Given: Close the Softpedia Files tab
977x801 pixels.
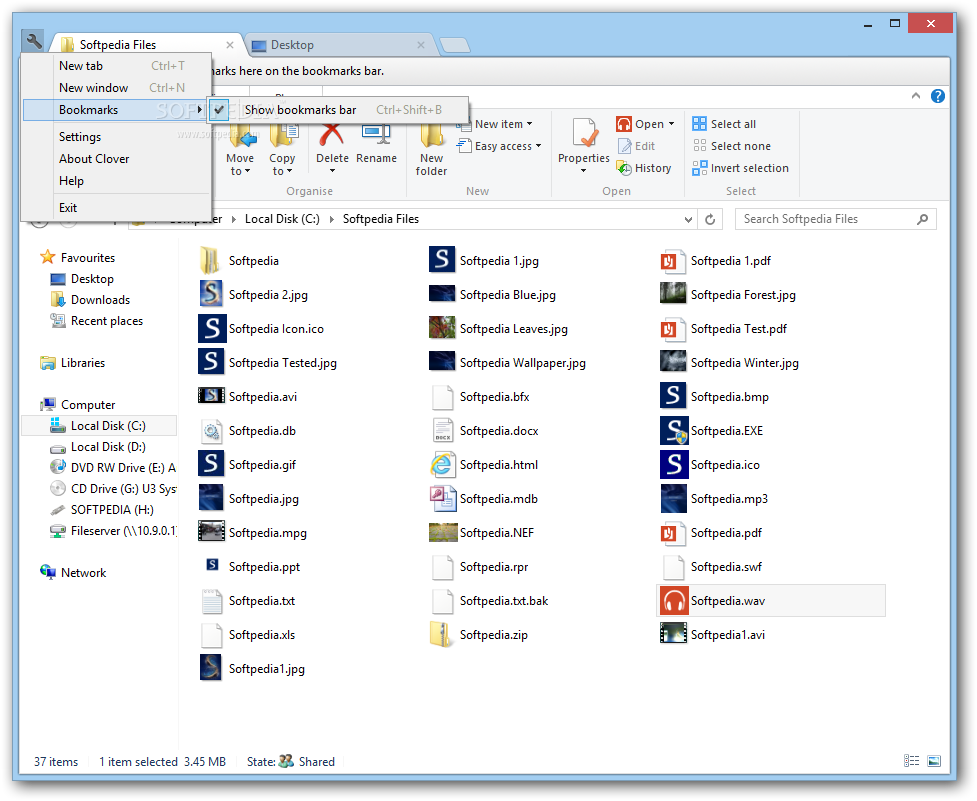Looking at the screenshot, I should tap(230, 45).
